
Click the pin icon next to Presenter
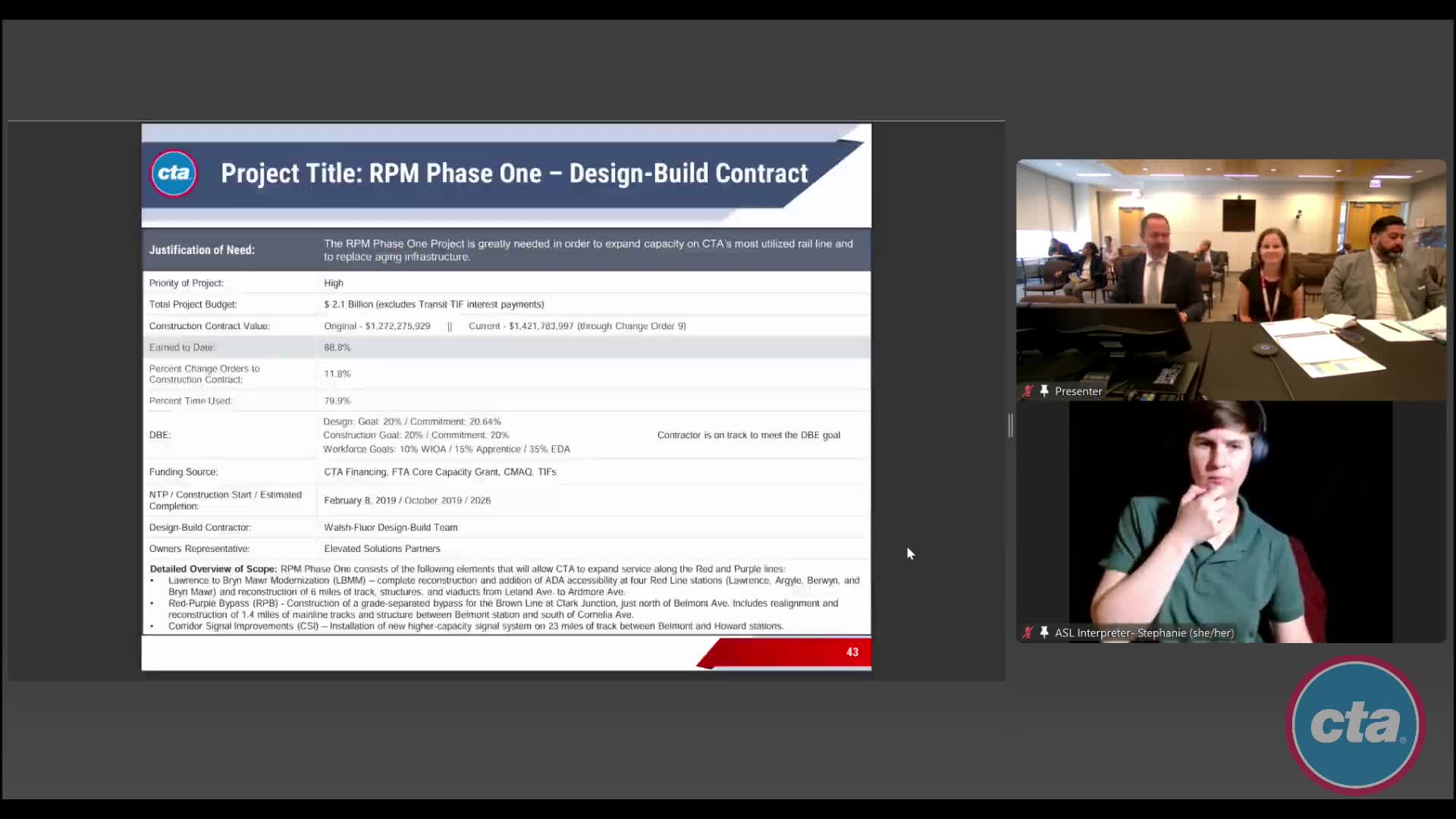coord(1044,391)
